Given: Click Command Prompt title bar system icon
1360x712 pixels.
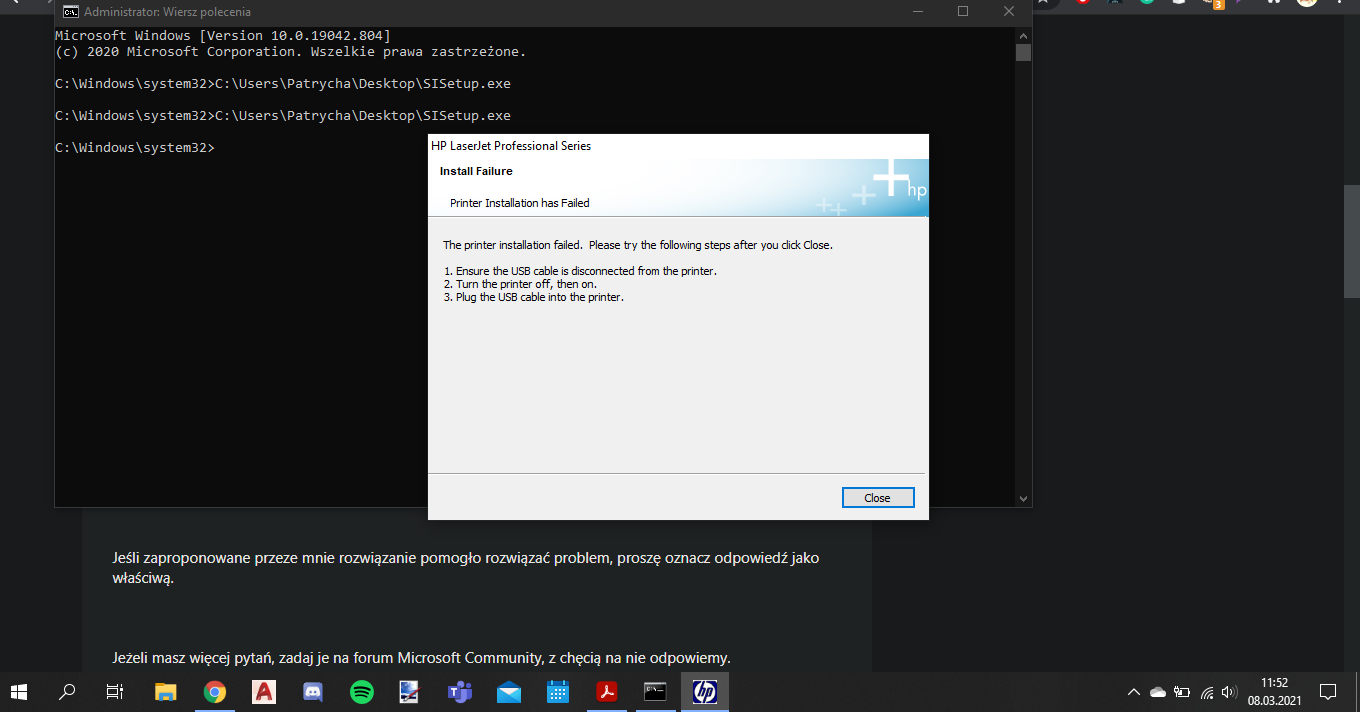Looking at the screenshot, I should click(71, 12).
